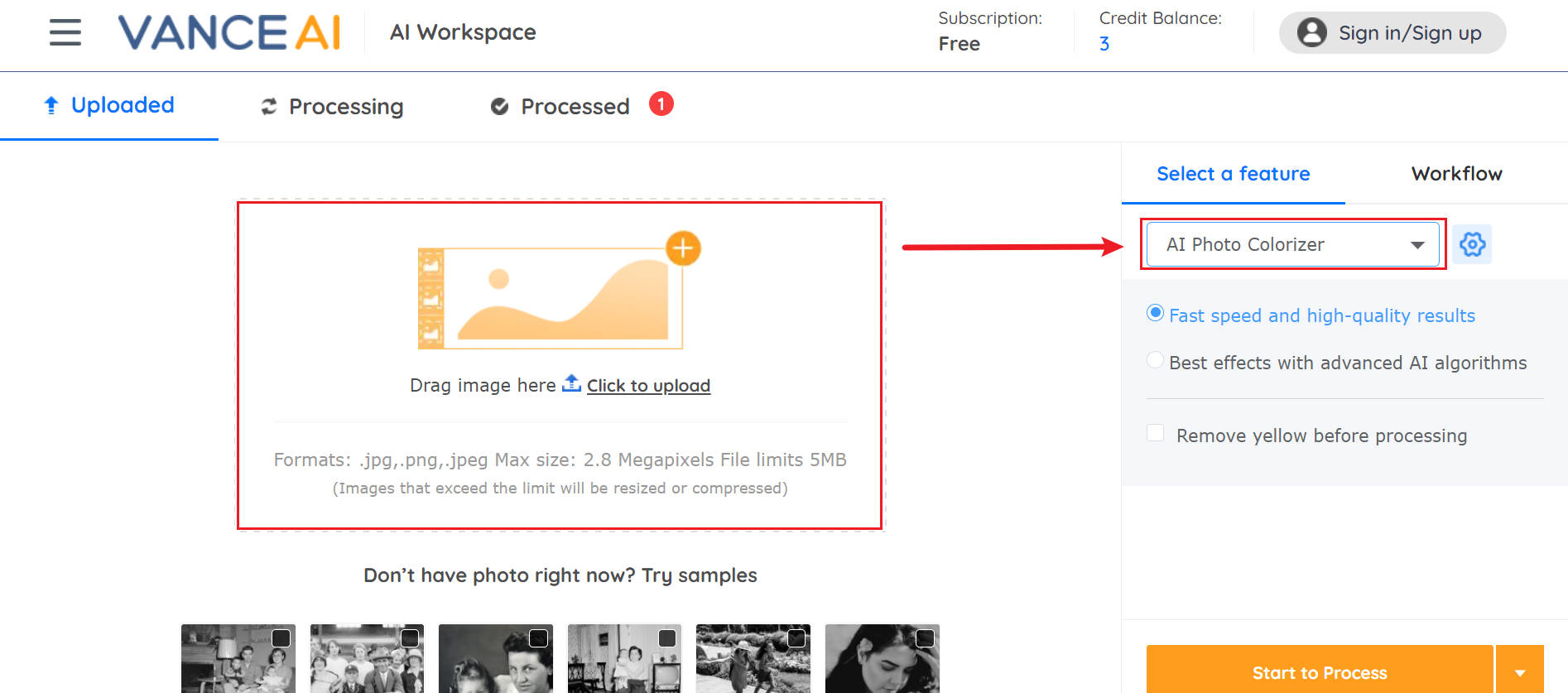Expand the Start to Process options arrow
The image size is (1568, 693).
[1519, 672]
